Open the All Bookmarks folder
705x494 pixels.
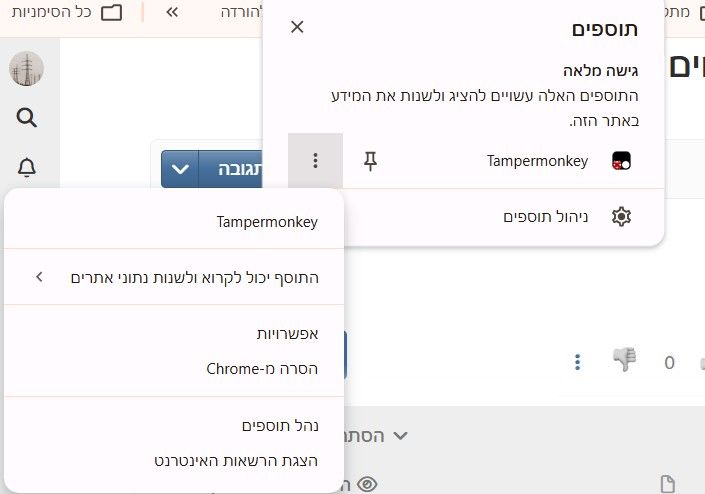[67, 12]
